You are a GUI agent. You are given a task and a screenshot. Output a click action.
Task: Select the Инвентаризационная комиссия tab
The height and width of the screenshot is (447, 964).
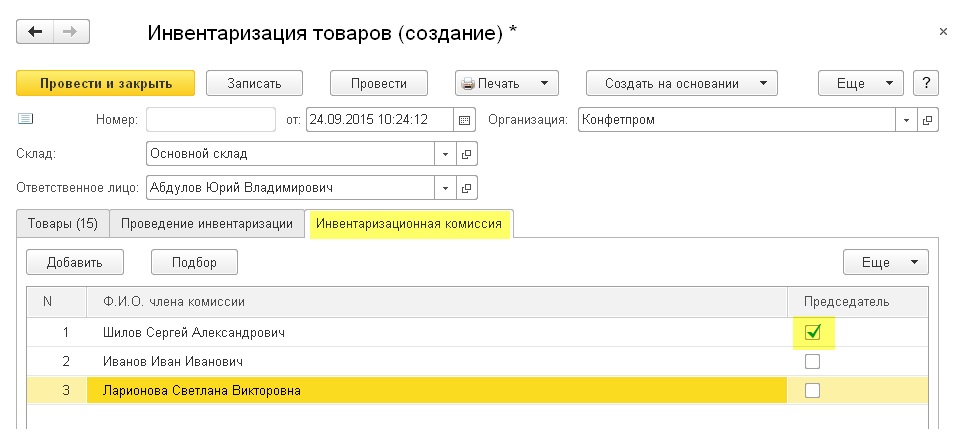click(409, 224)
